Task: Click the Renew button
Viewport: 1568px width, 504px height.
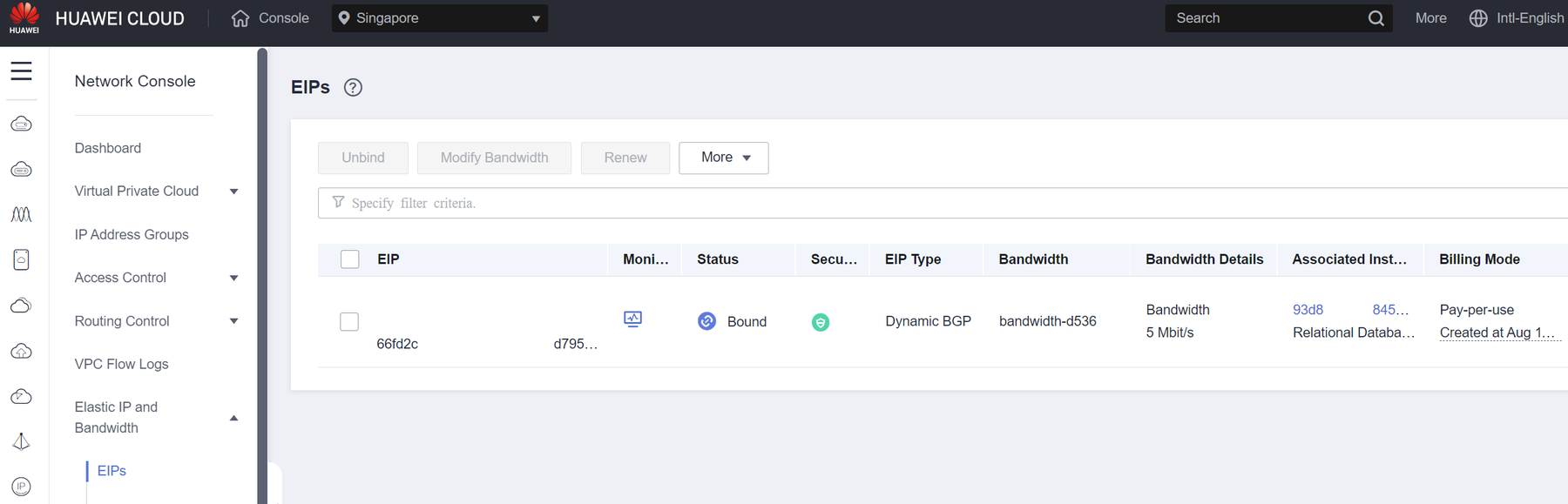Action: click(625, 158)
